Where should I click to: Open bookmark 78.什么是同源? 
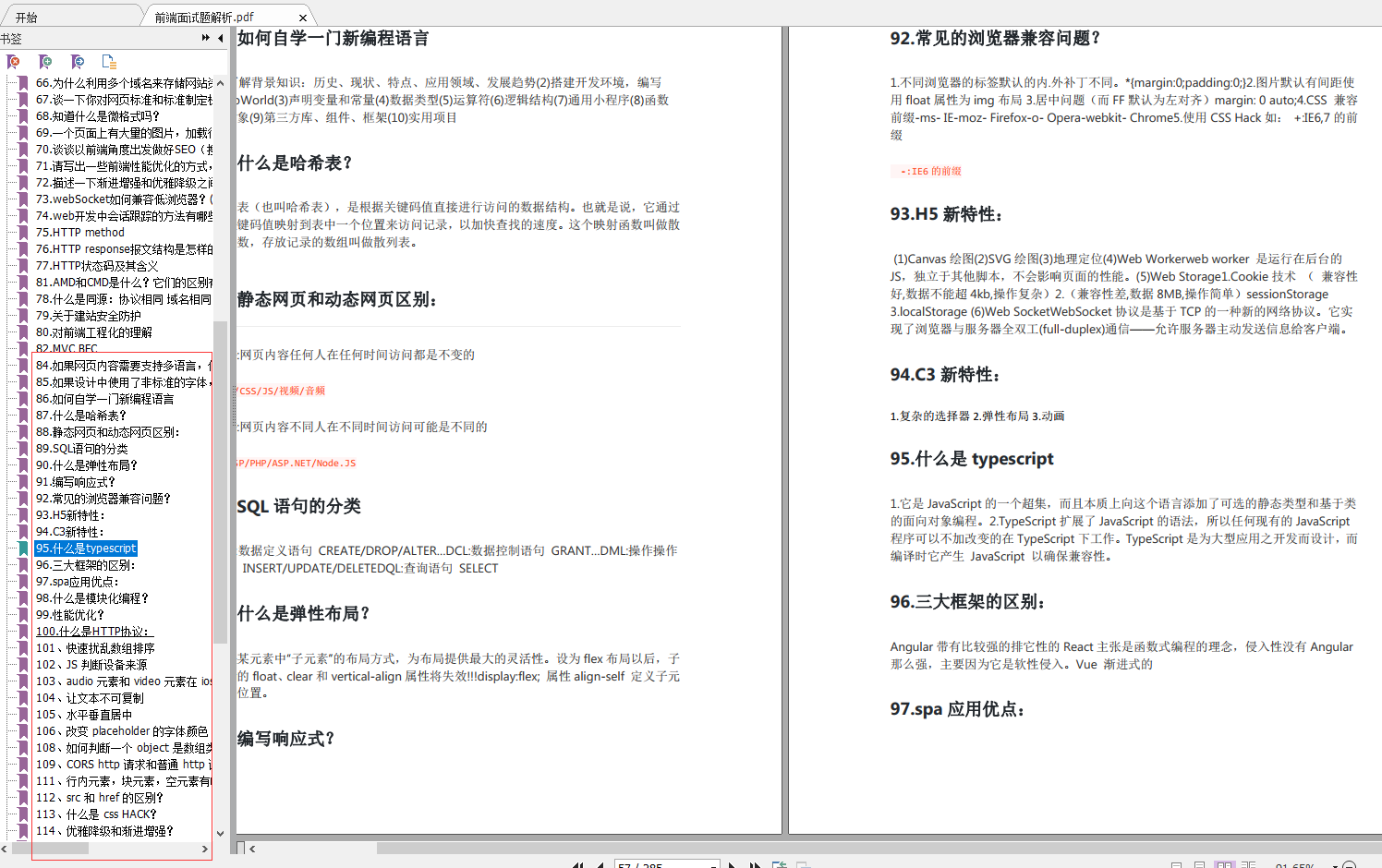click(x=124, y=299)
